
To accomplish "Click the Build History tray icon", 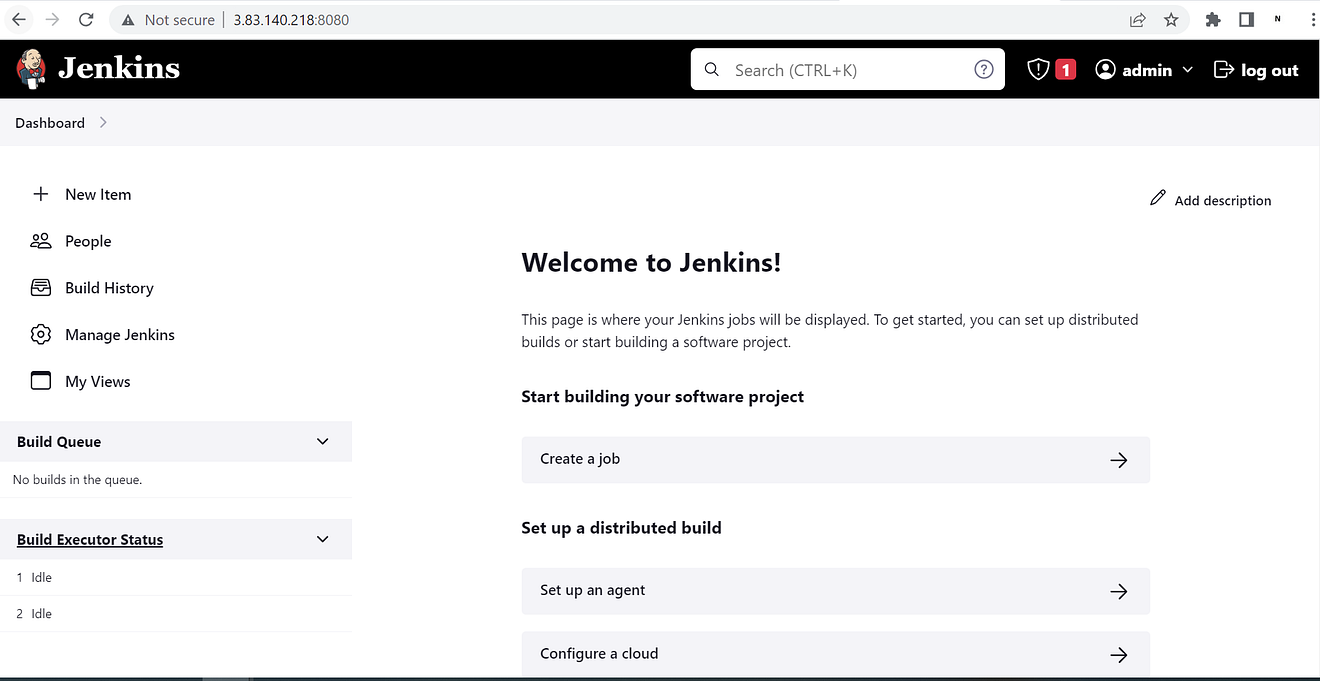I will click(x=41, y=288).
